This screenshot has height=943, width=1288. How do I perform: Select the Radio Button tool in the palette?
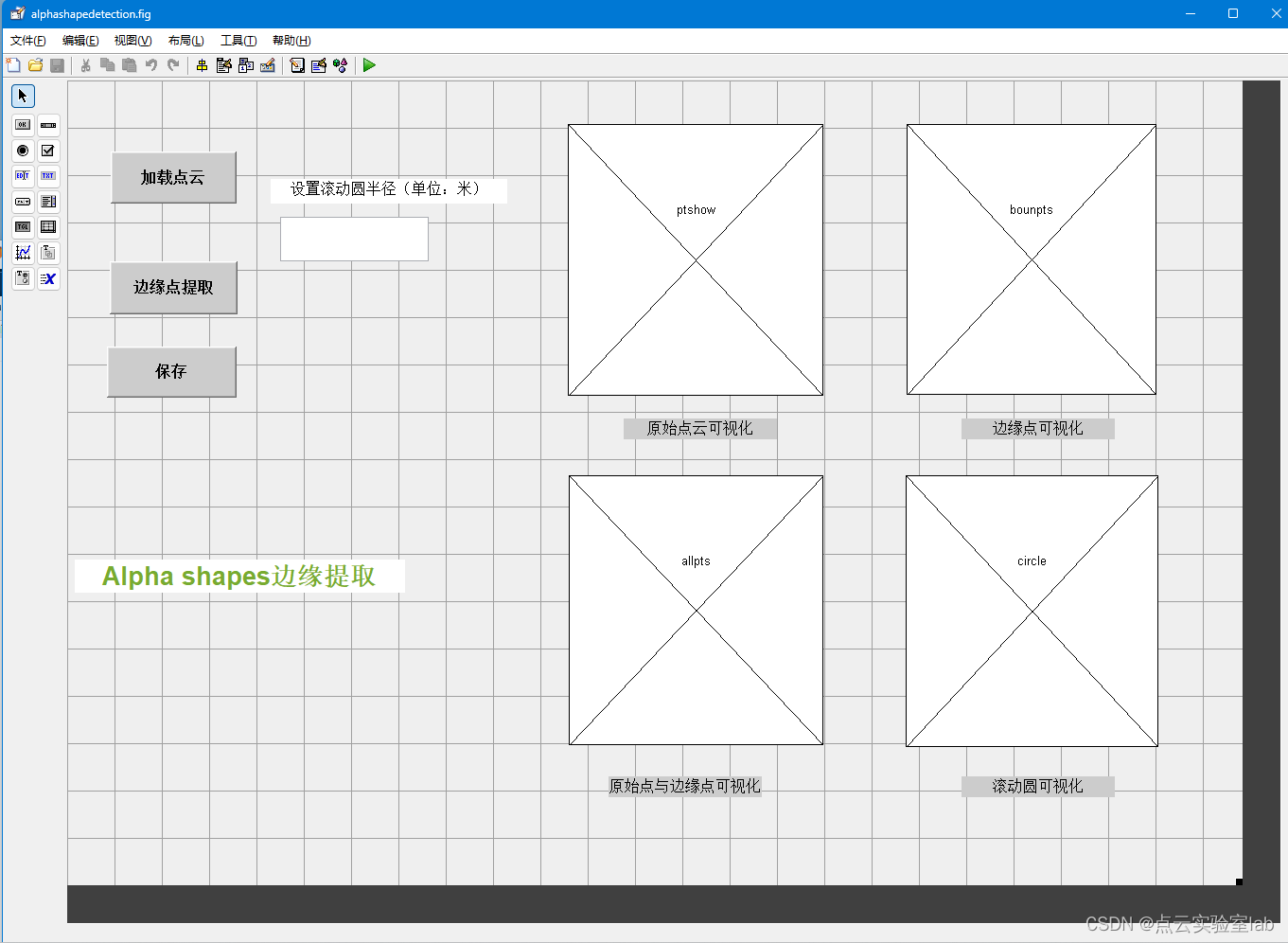22,151
